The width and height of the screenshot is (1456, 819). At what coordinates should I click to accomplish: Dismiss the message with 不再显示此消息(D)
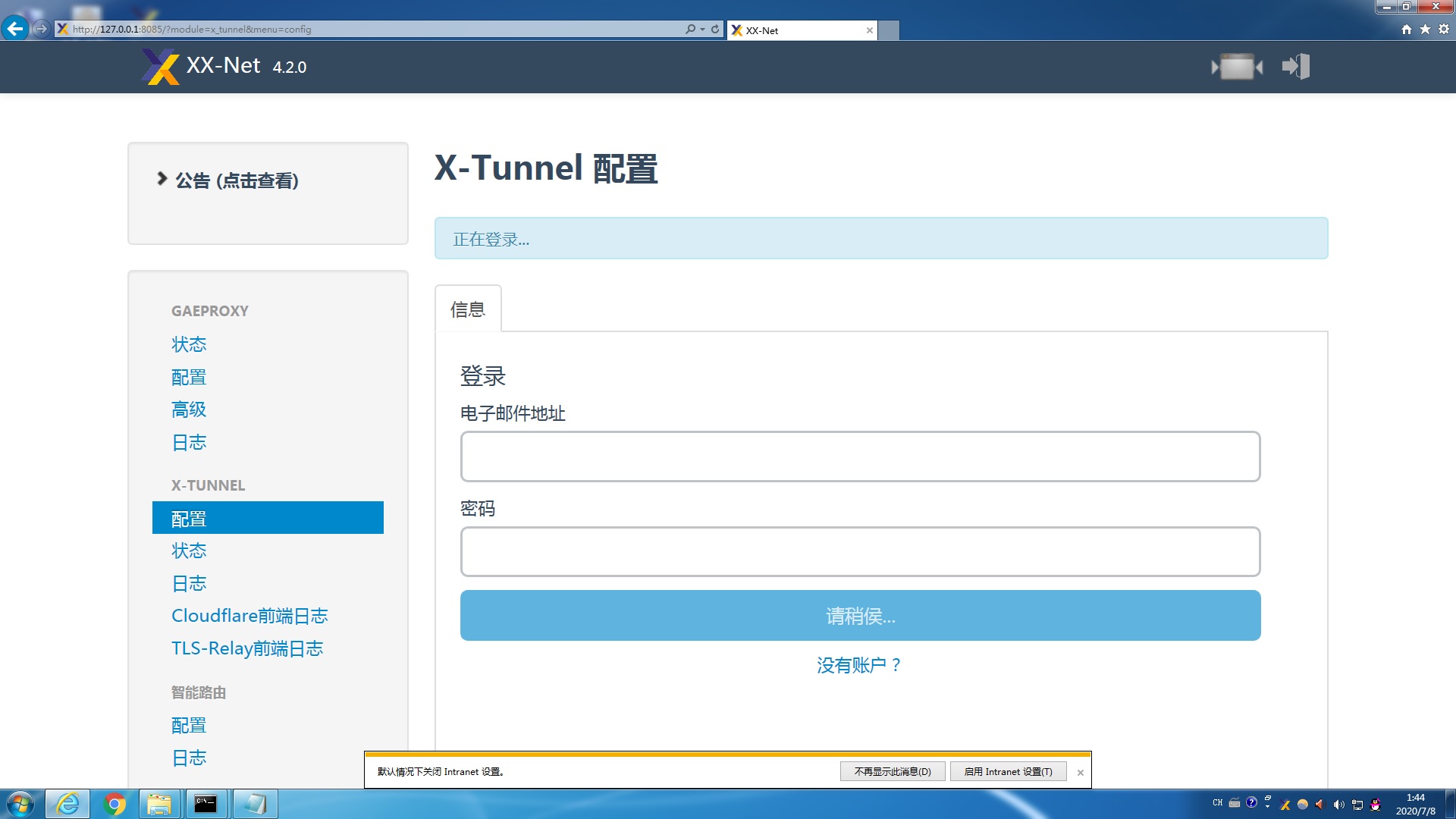892,771
